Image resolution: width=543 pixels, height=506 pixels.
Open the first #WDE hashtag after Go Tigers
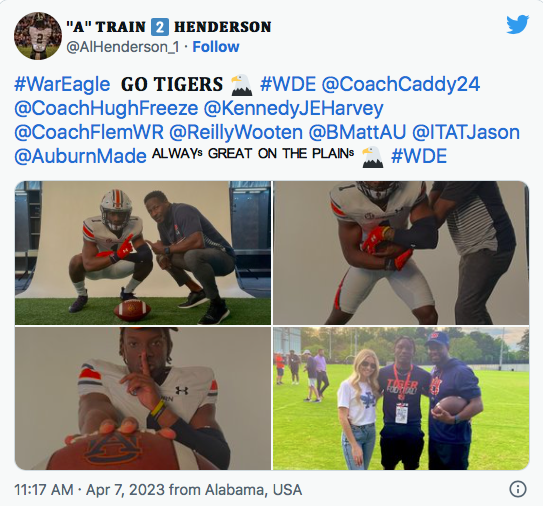[288, 84]
